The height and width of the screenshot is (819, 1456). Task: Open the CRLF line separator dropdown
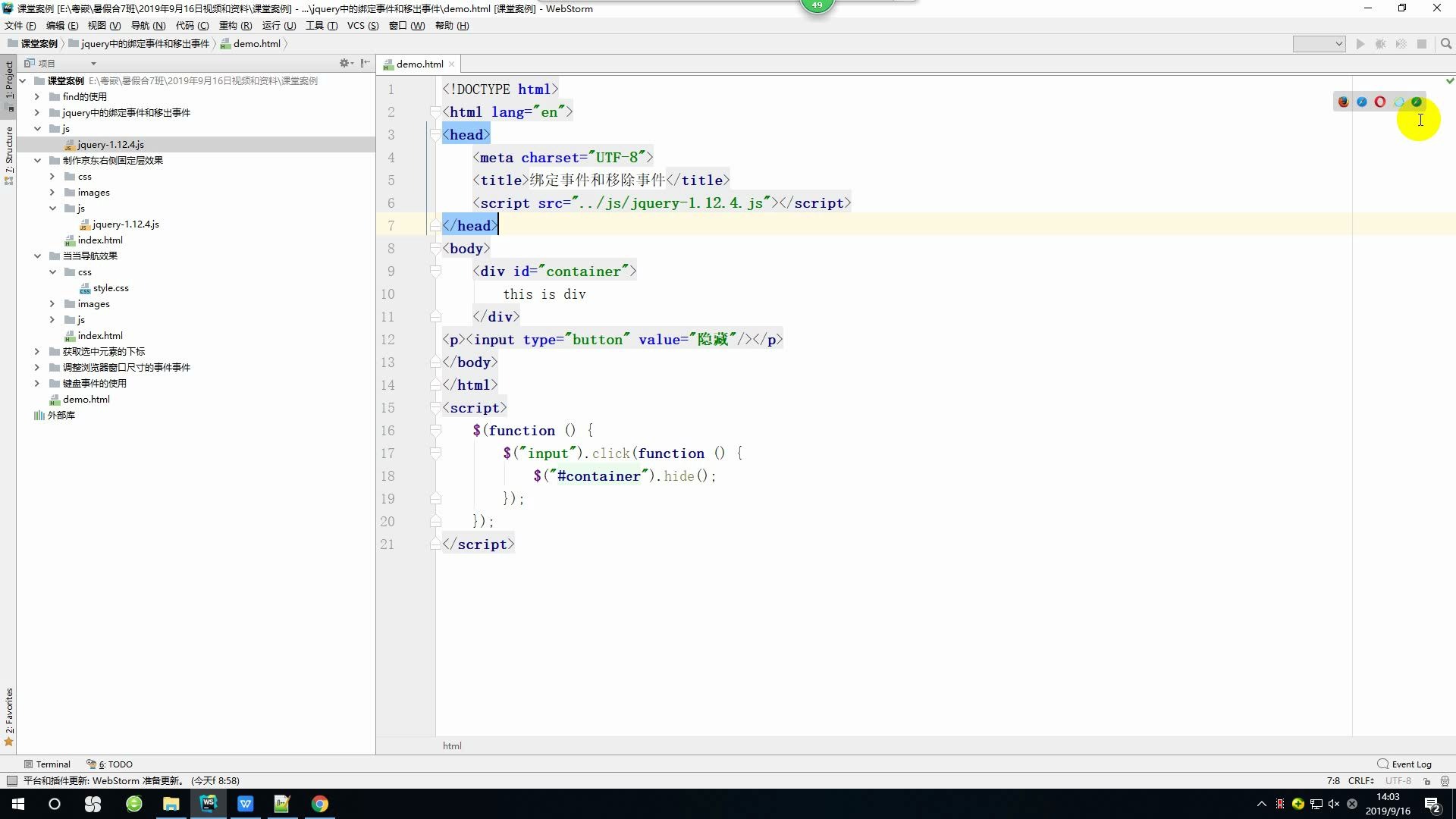1360,780
